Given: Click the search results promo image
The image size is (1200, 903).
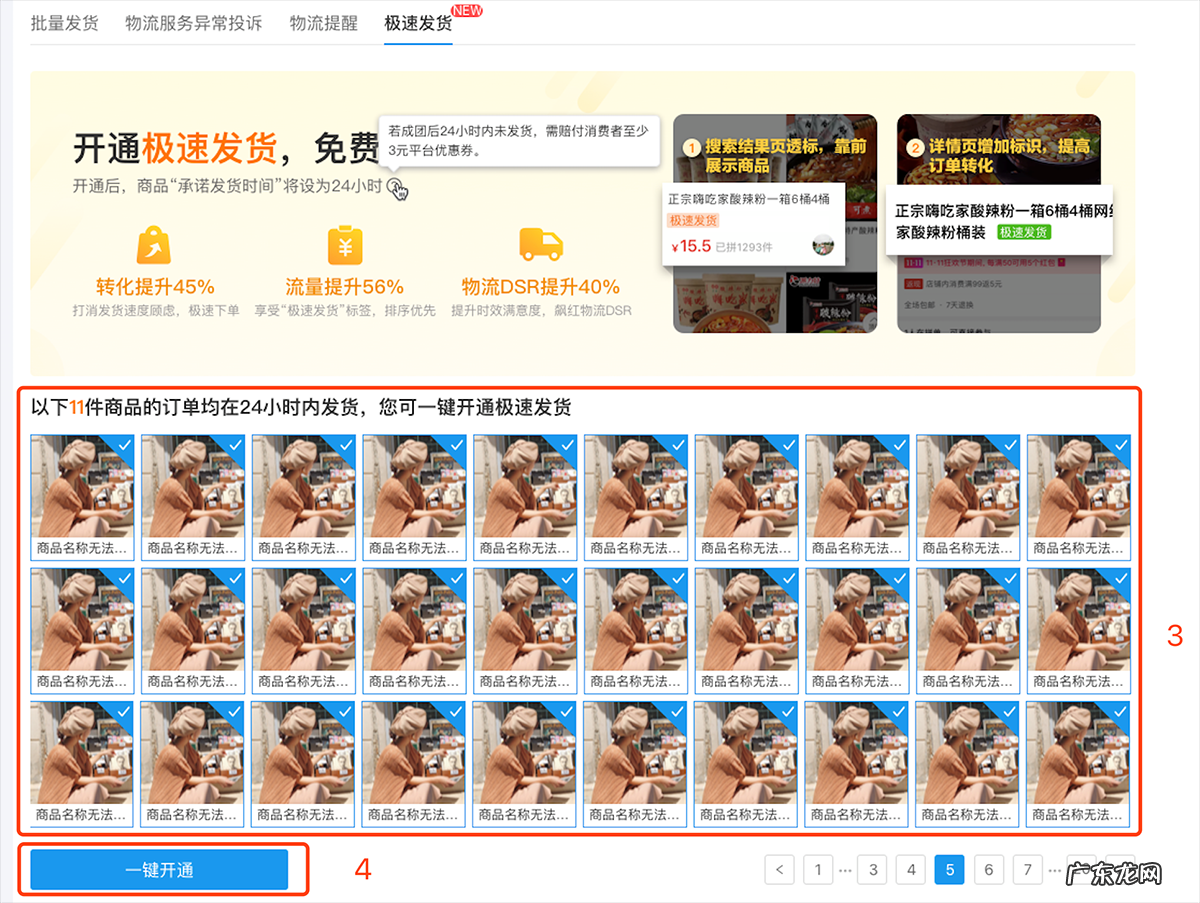Looking at the screenshot, I should (x=775, y=223).
